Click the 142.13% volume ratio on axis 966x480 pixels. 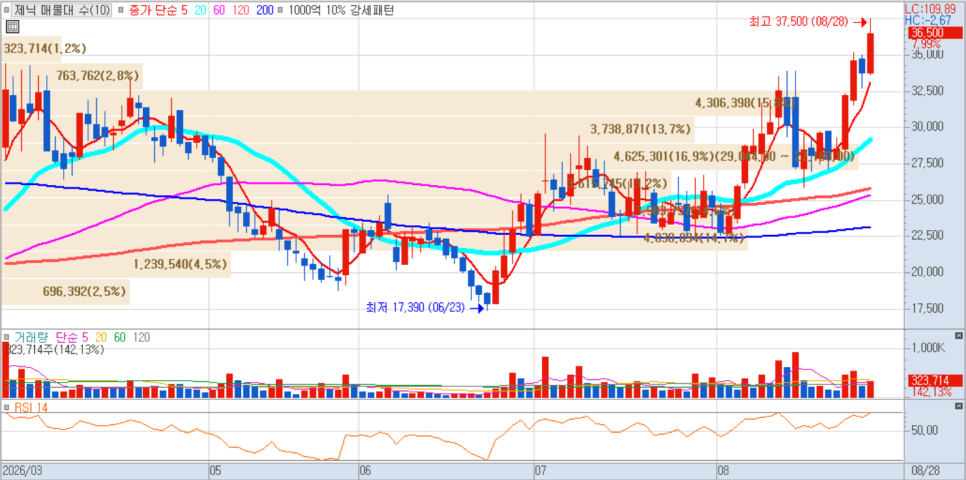(930, 392)
